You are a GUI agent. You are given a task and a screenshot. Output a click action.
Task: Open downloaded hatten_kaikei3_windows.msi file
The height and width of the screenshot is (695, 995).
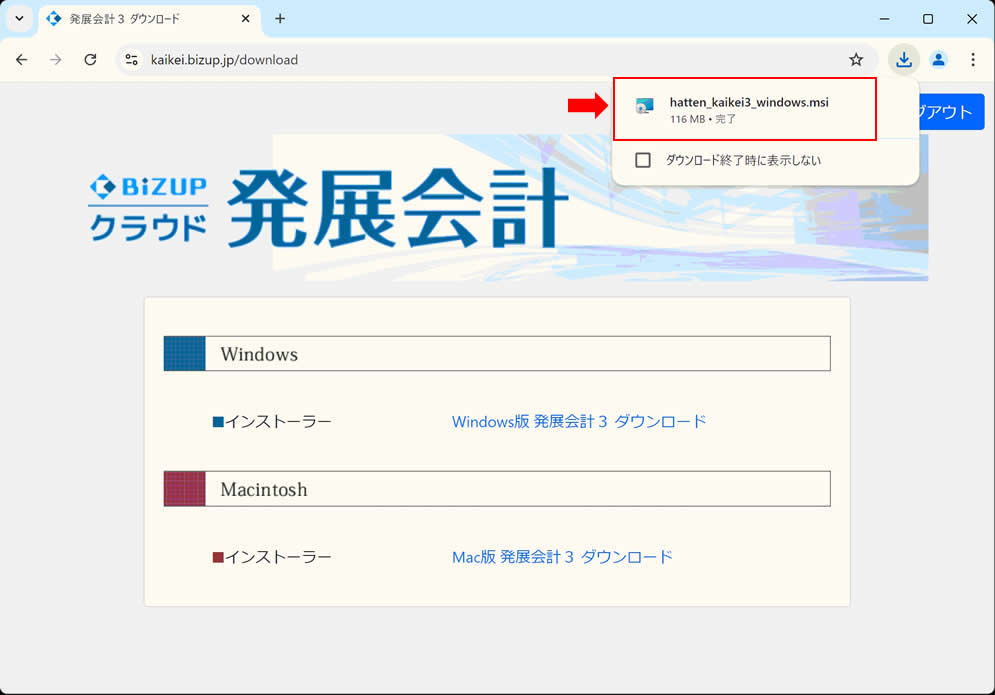click(x=746, y=109)
